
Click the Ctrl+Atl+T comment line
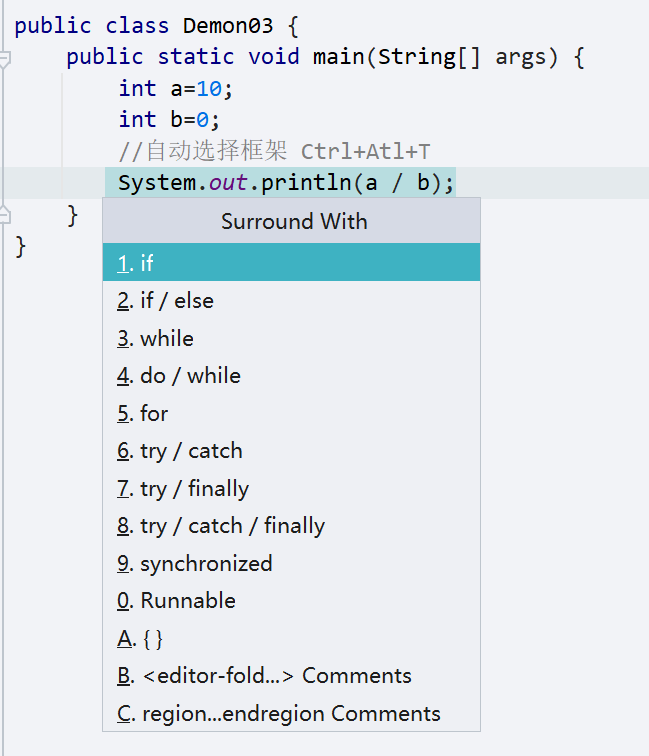tap(274, 151)
